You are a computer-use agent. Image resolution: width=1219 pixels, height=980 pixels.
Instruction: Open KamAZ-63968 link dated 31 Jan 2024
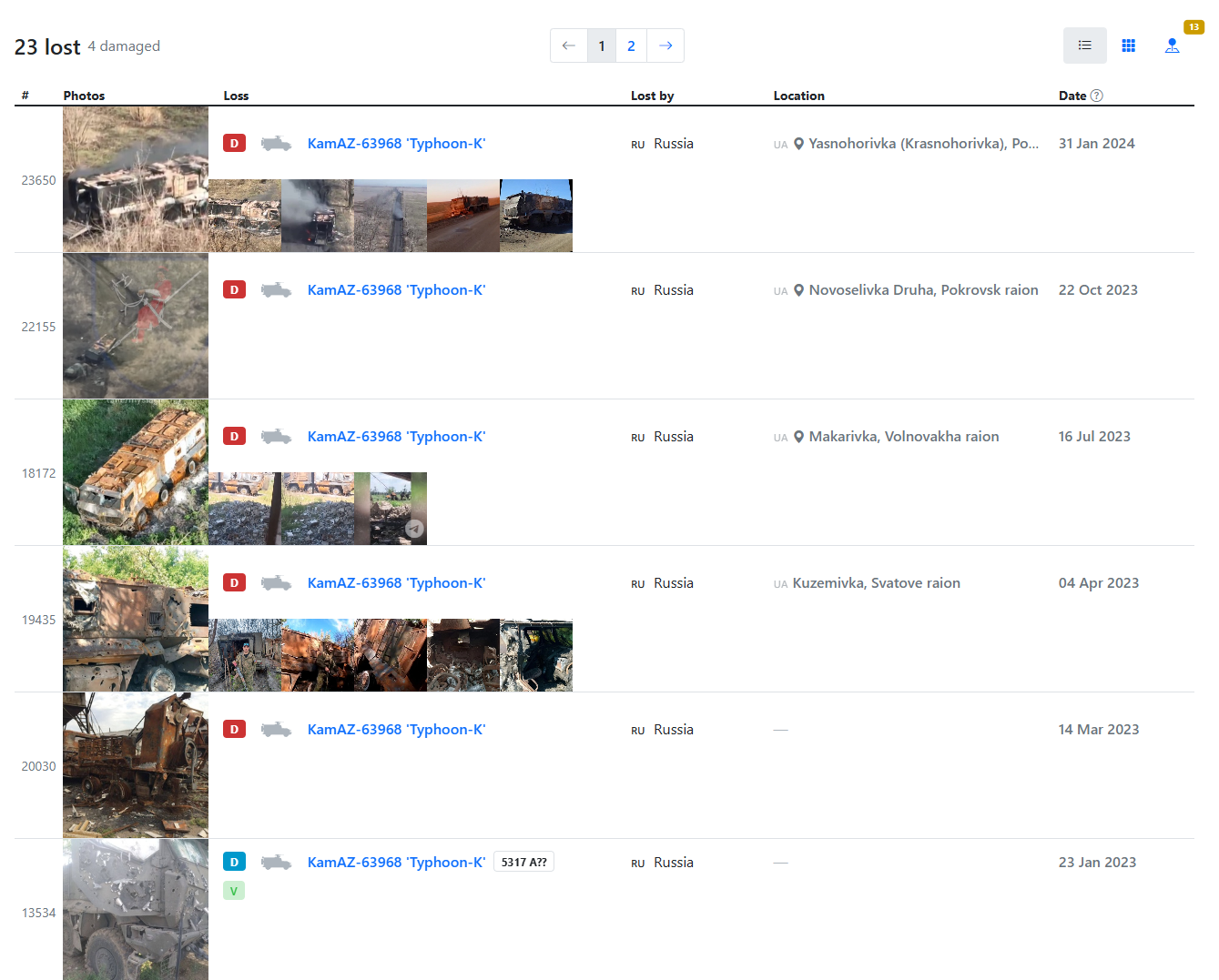(x=396, y=144)
